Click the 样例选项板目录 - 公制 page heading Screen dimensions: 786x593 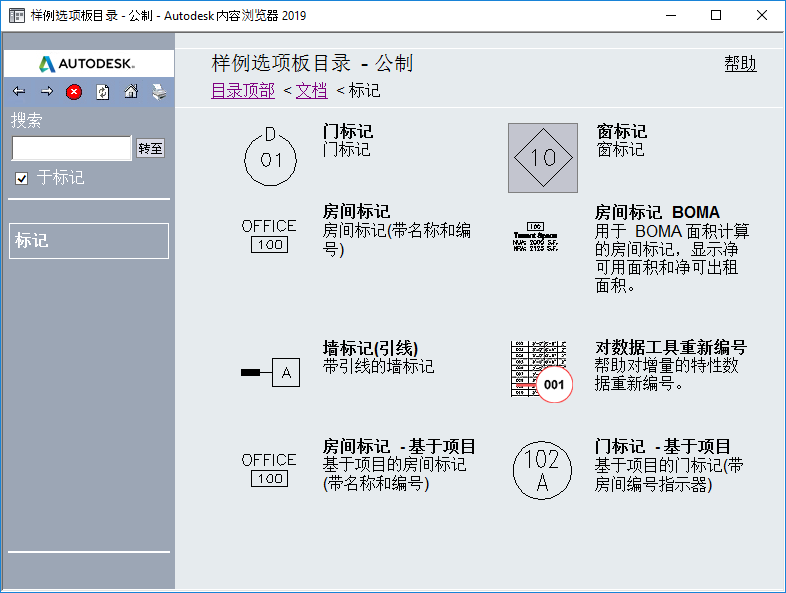(312, 64)
